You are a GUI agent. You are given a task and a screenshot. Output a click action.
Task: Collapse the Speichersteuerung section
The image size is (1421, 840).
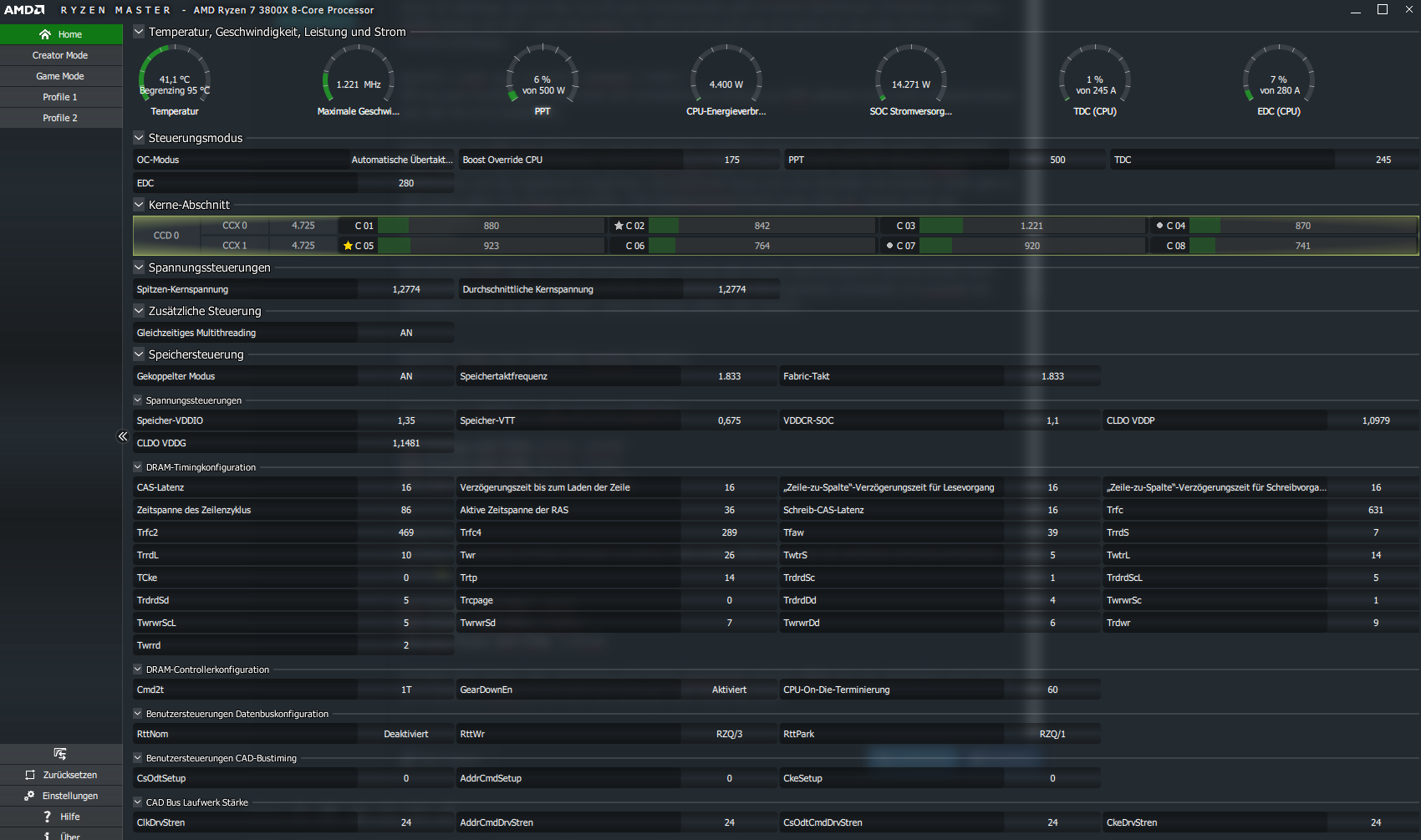click(139, 354)
